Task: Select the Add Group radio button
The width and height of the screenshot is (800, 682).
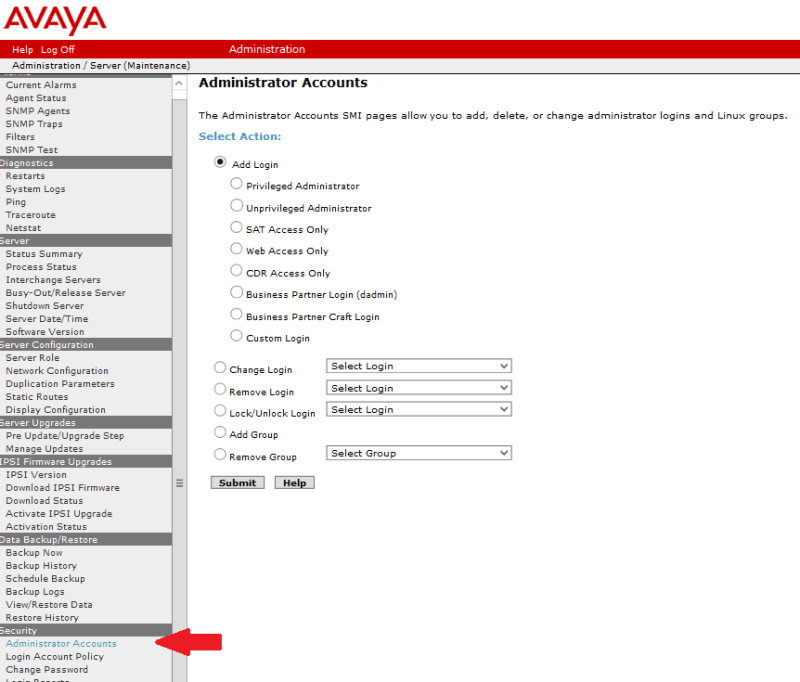Action: click(220, 433)
